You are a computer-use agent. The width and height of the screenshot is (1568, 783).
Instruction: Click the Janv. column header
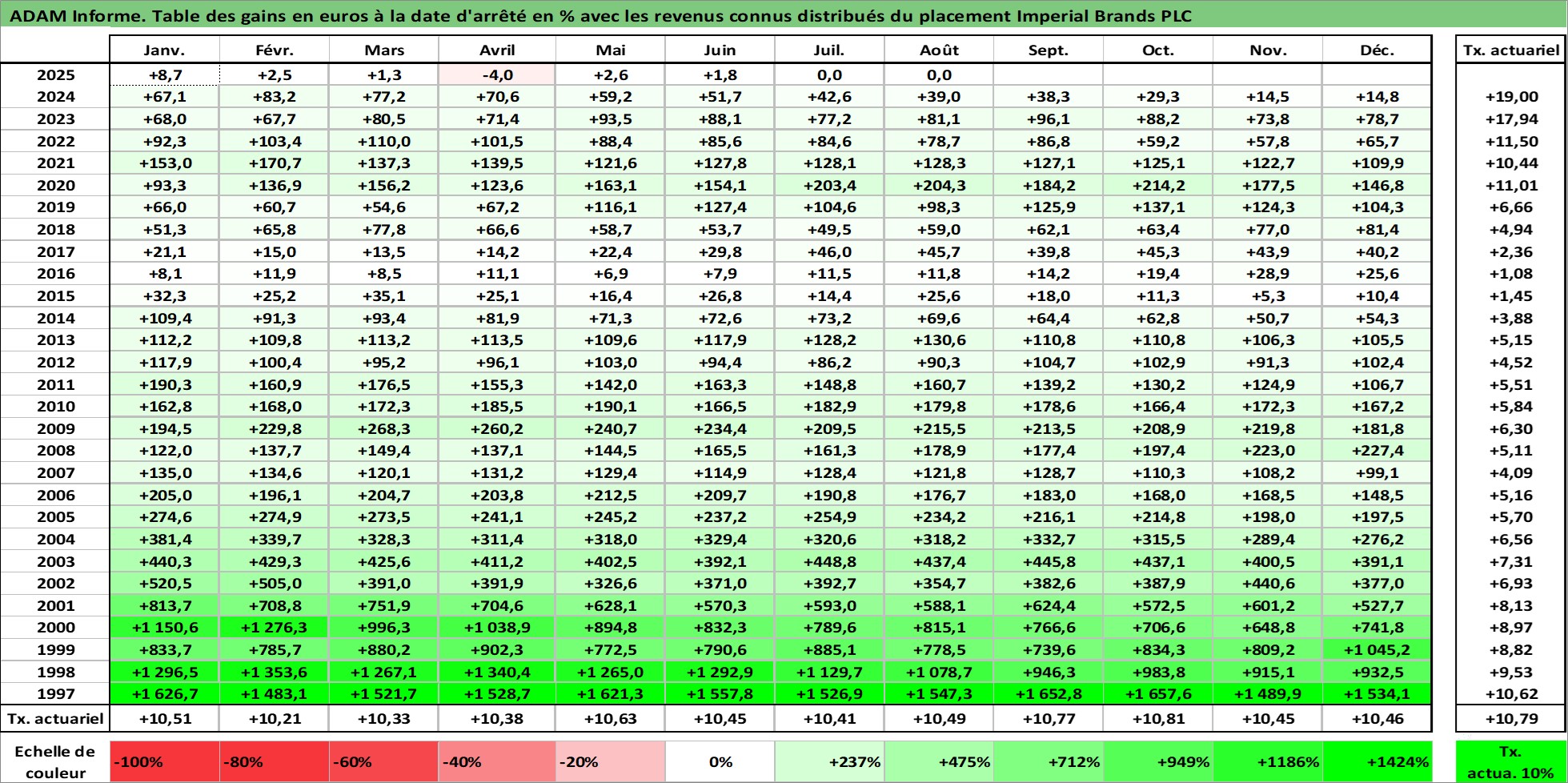point(164,50)
